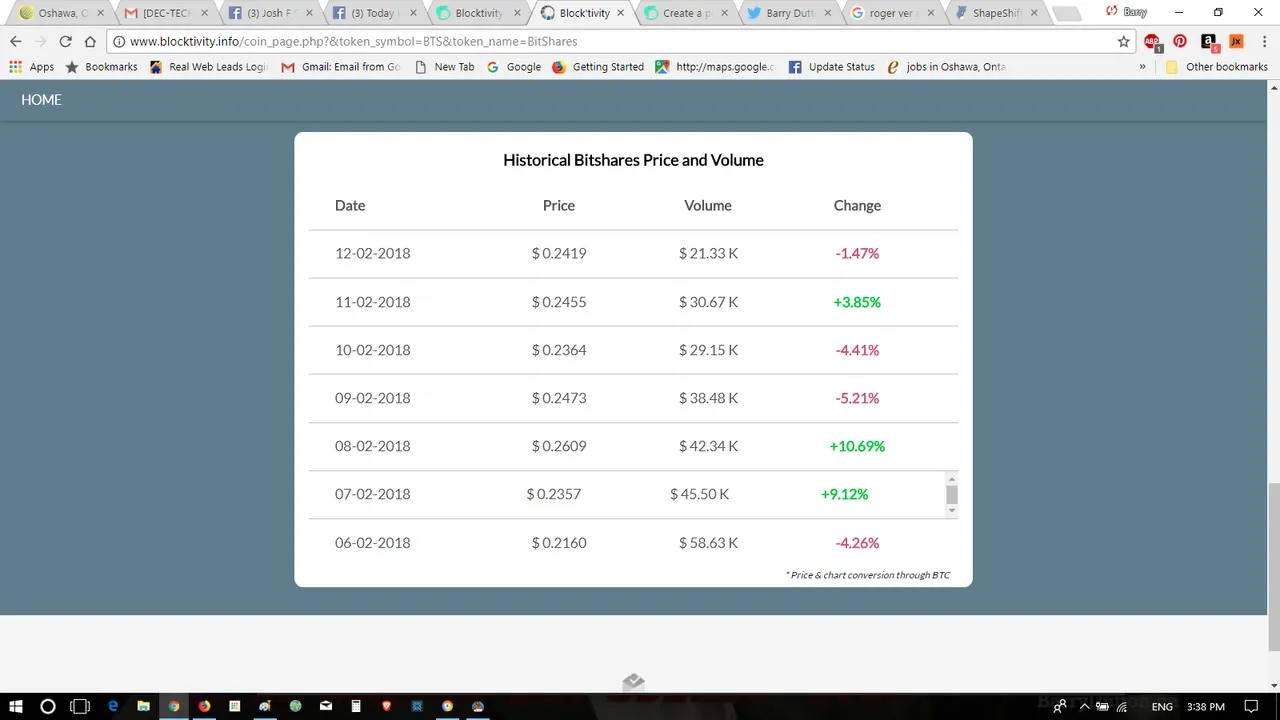Open the Wi-Fi network tray icon
This screenshot has height=720, width=1280.
[1121, 707]
